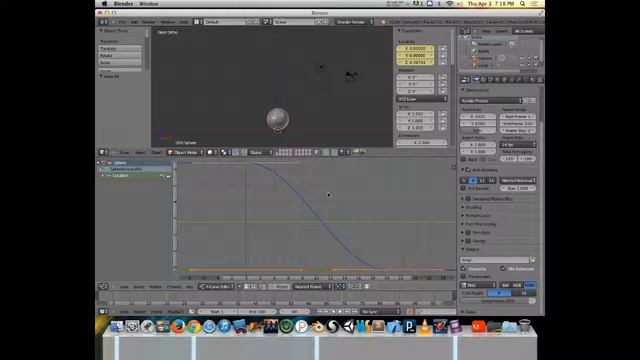This screenshot has width=640, height=360.
Task: Toggle the Placeholders checkbox
Action: click(x=463, y=276)
